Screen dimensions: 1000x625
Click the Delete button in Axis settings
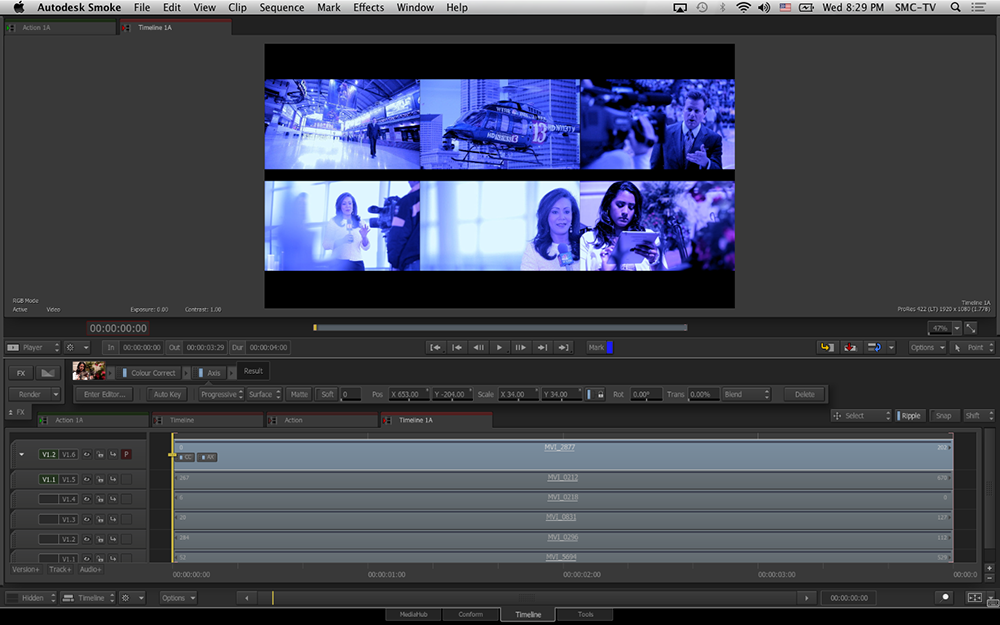[805, 394]
